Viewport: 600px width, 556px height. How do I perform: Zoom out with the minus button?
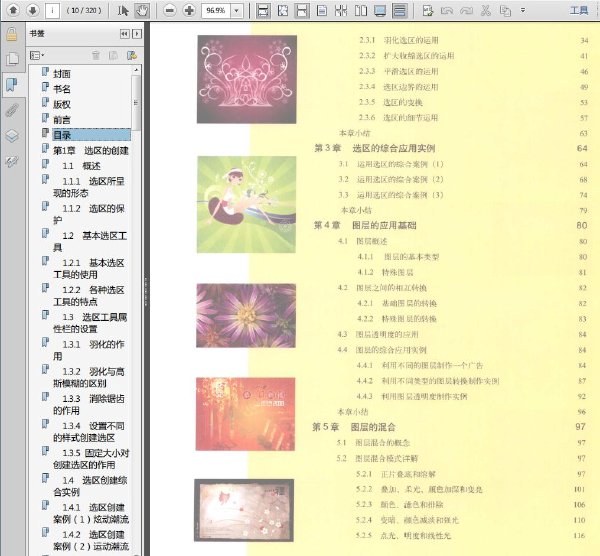(170, 10)
